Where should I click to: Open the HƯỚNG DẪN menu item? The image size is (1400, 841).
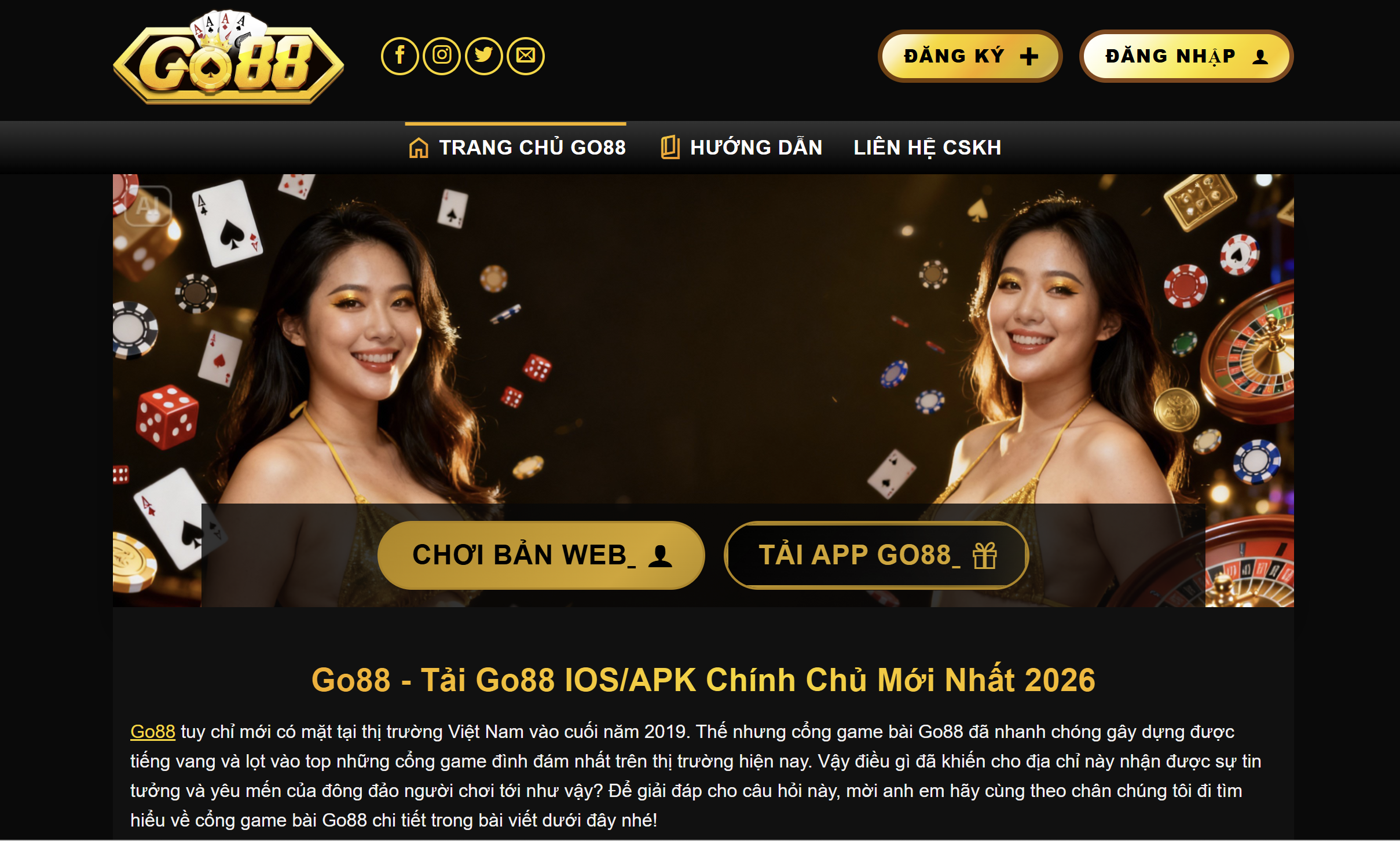pos(742,148)
